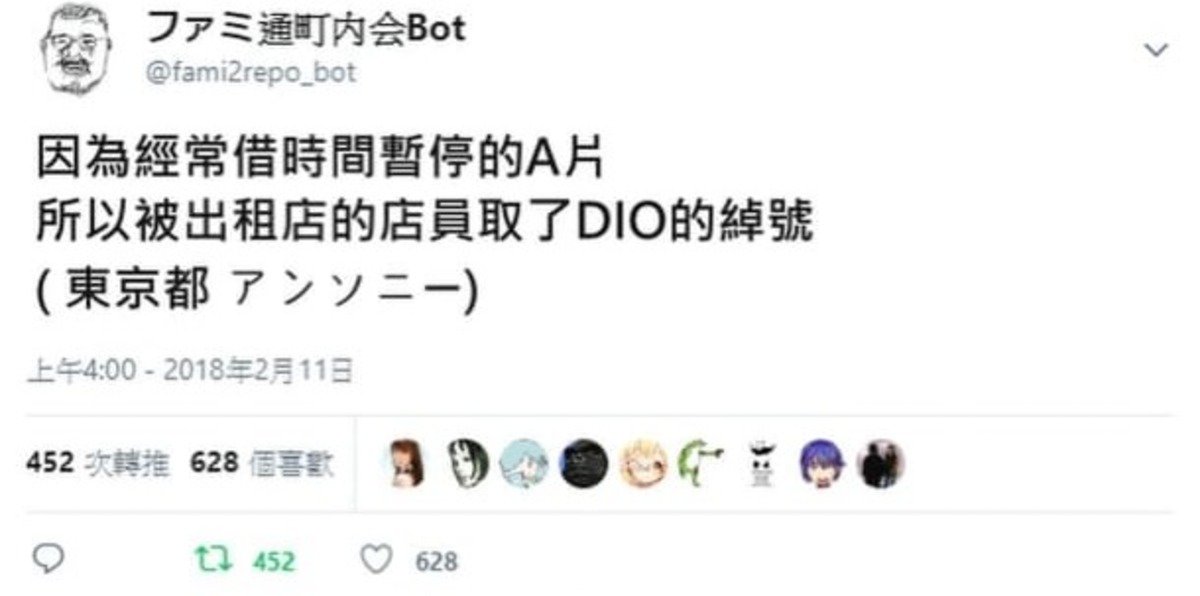
Task: Open the tweet timestamp 上午4:00 2018年2月11日
Action: (x=190, y=371)
